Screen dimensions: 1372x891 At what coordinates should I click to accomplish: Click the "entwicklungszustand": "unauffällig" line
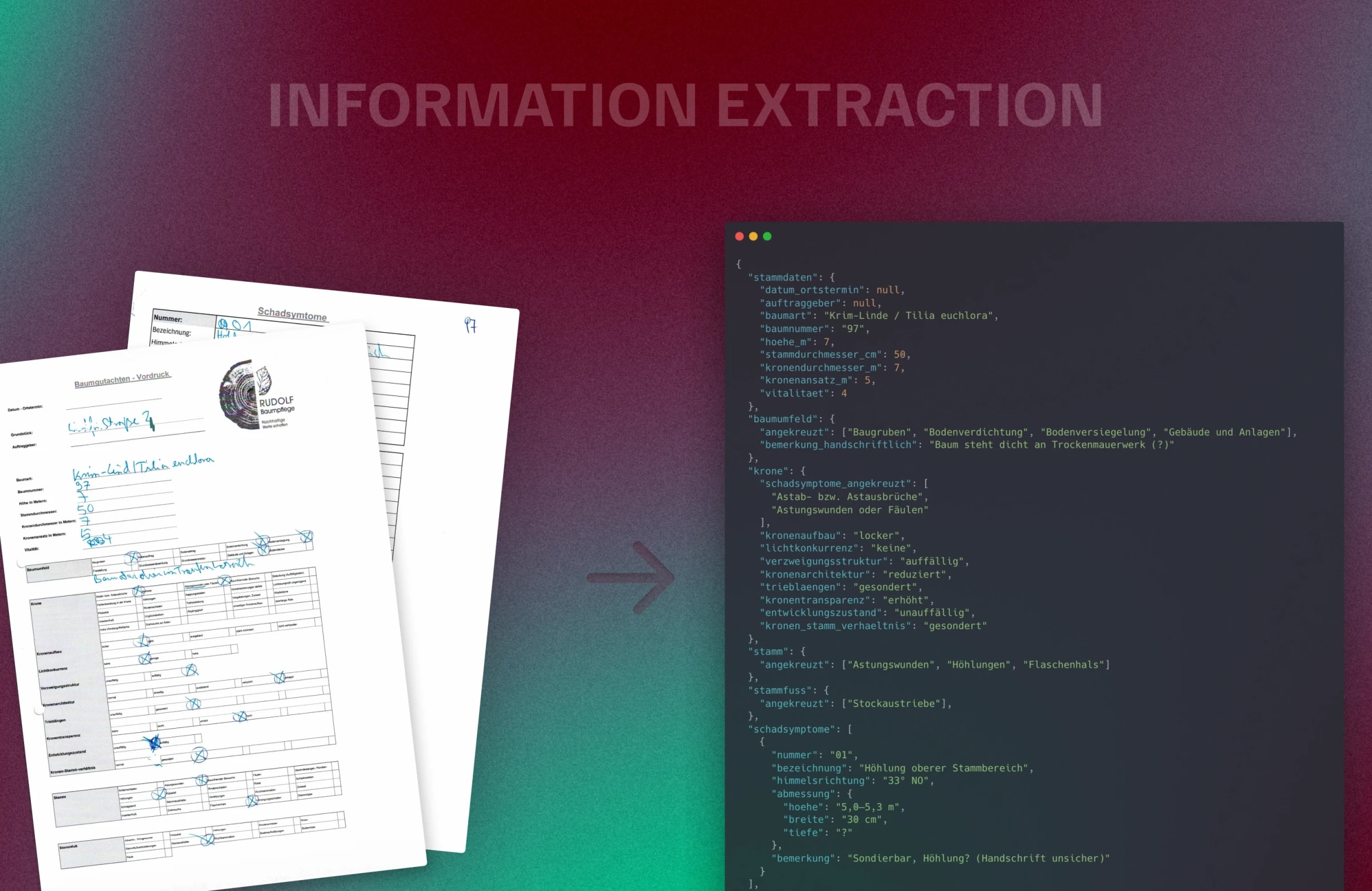[867, 613]
